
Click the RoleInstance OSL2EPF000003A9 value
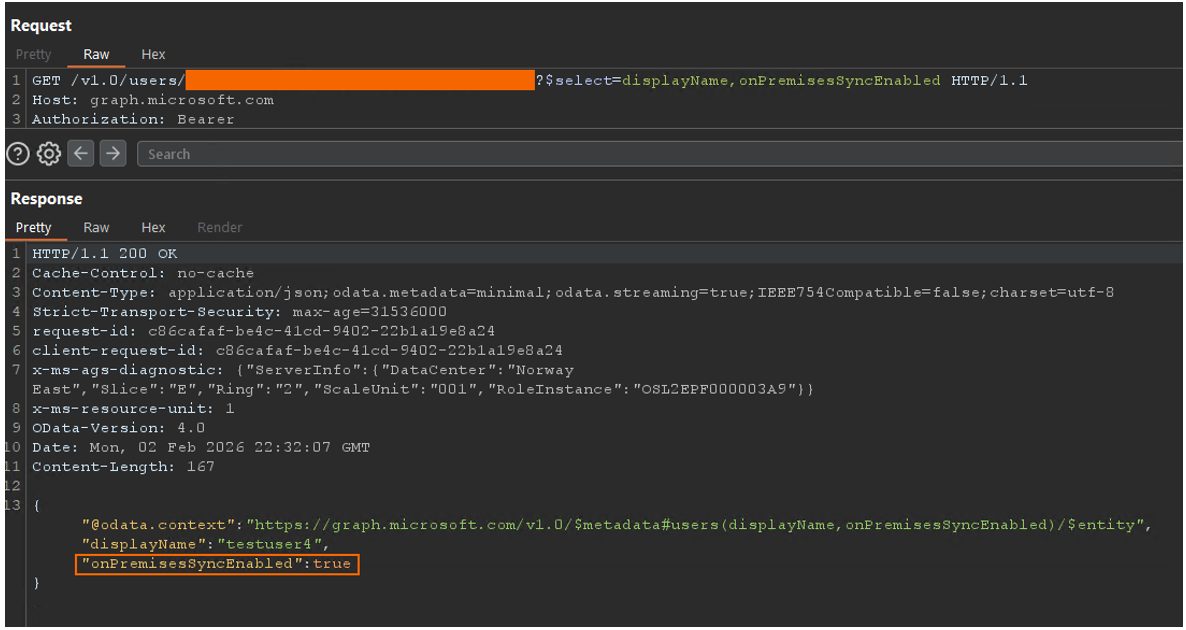(x=721, y=389)
